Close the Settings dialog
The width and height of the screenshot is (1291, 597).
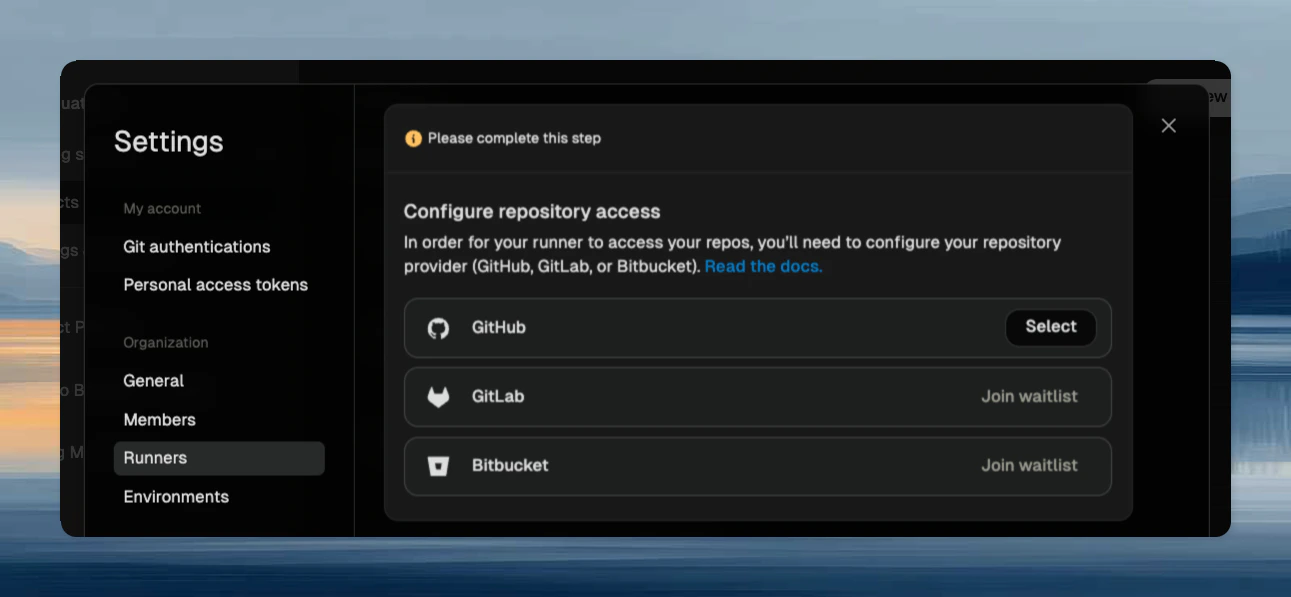click(1168, 125)
